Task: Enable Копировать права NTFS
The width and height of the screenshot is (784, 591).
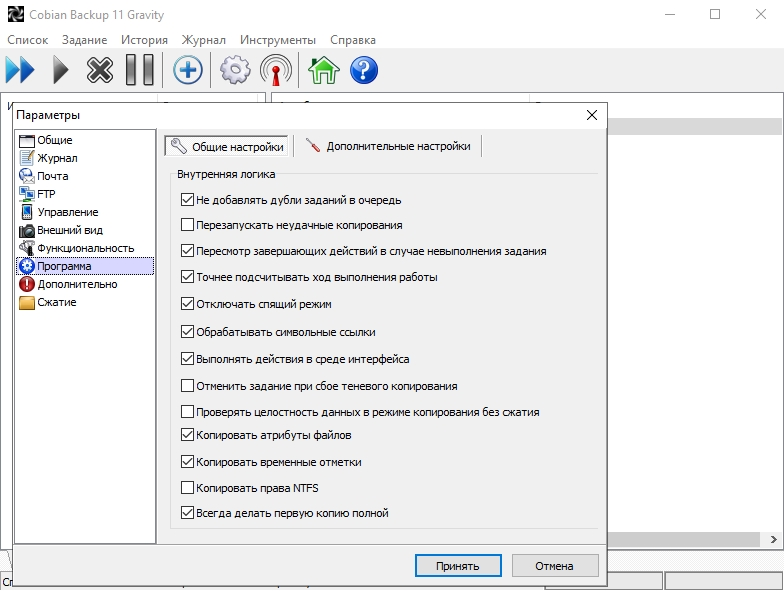Action: (x=187, y=488)
